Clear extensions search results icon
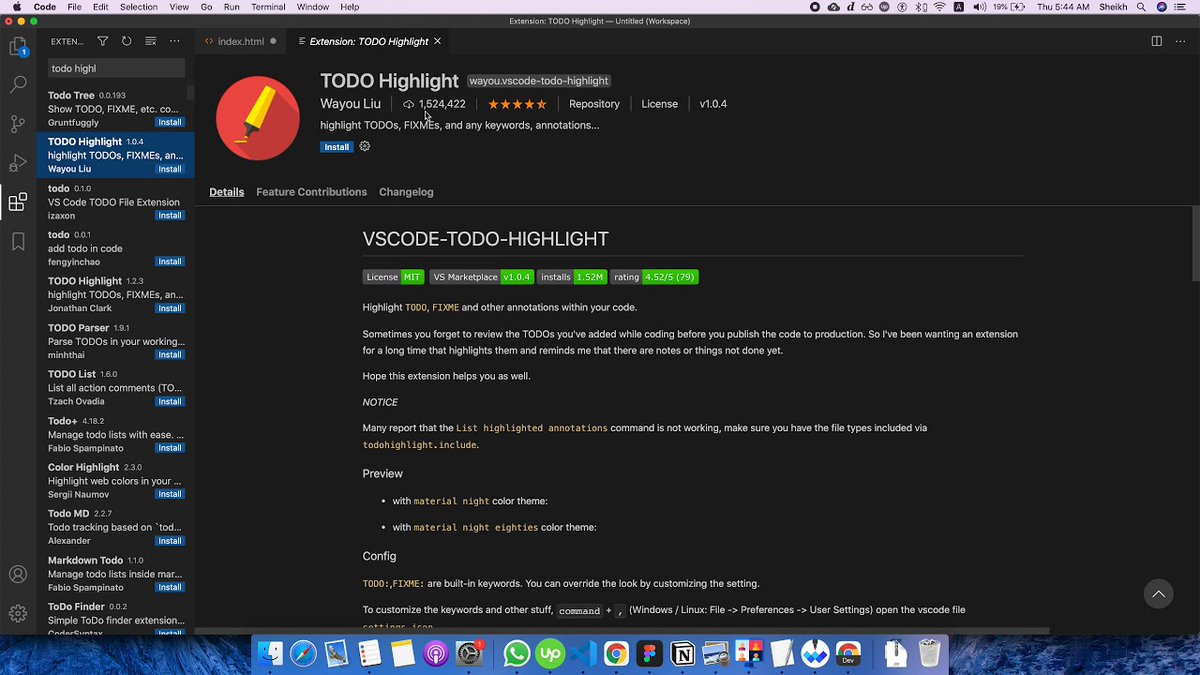 point(150,41)
